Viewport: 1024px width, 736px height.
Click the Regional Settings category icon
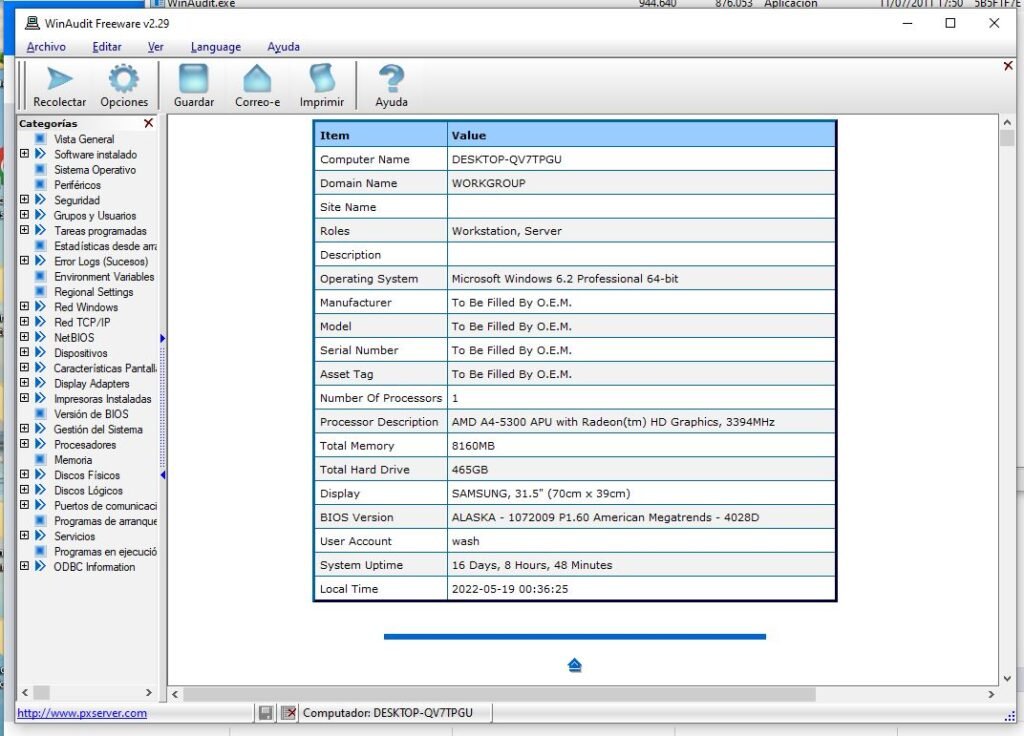pyautogui.click(x=40, y=291)
